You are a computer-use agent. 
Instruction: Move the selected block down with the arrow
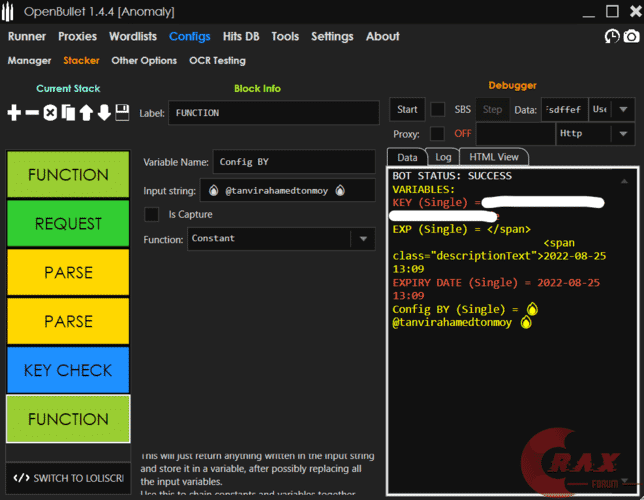104,113
